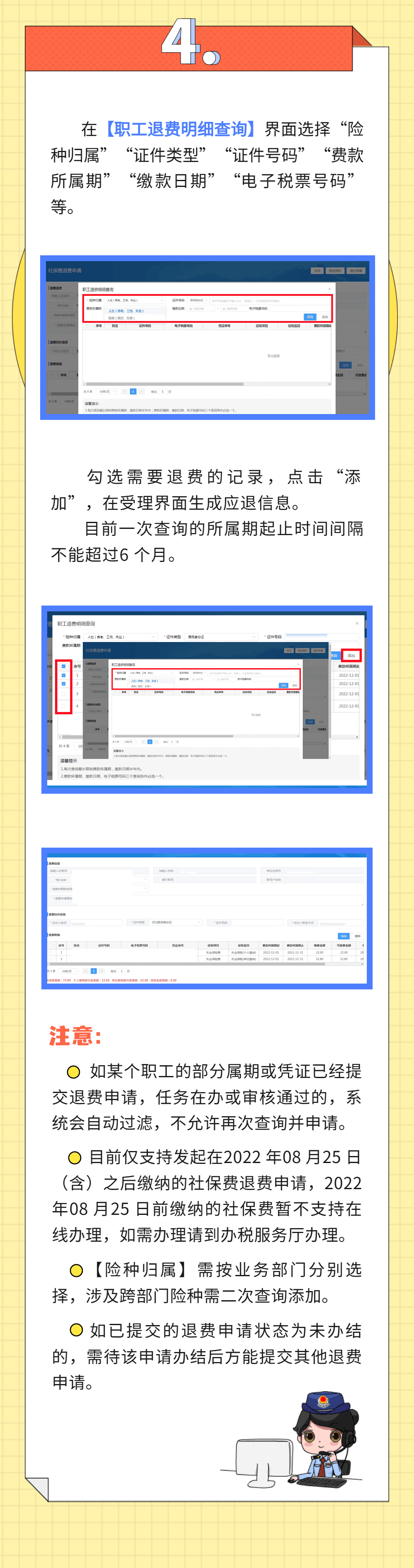The image size is (414, 1568).
Task: Click page 1 pagination button in first screenshot
Action: (x=133, y=391)
